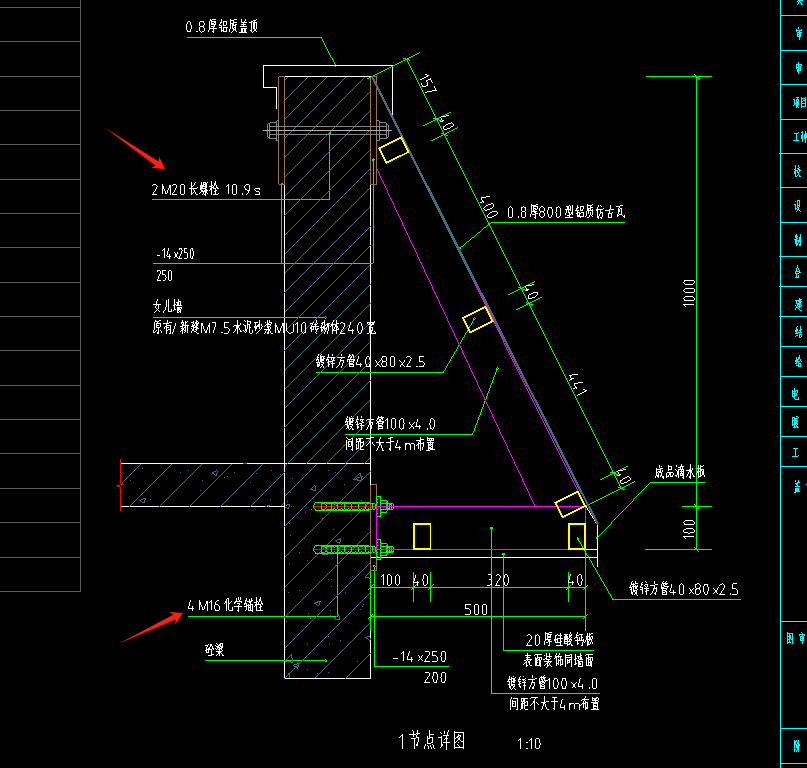The height and width of the screenshot is (768, 807).
Task: Select the '电' cell in title block
Action: pyautogui.click(x=796, y=394)
